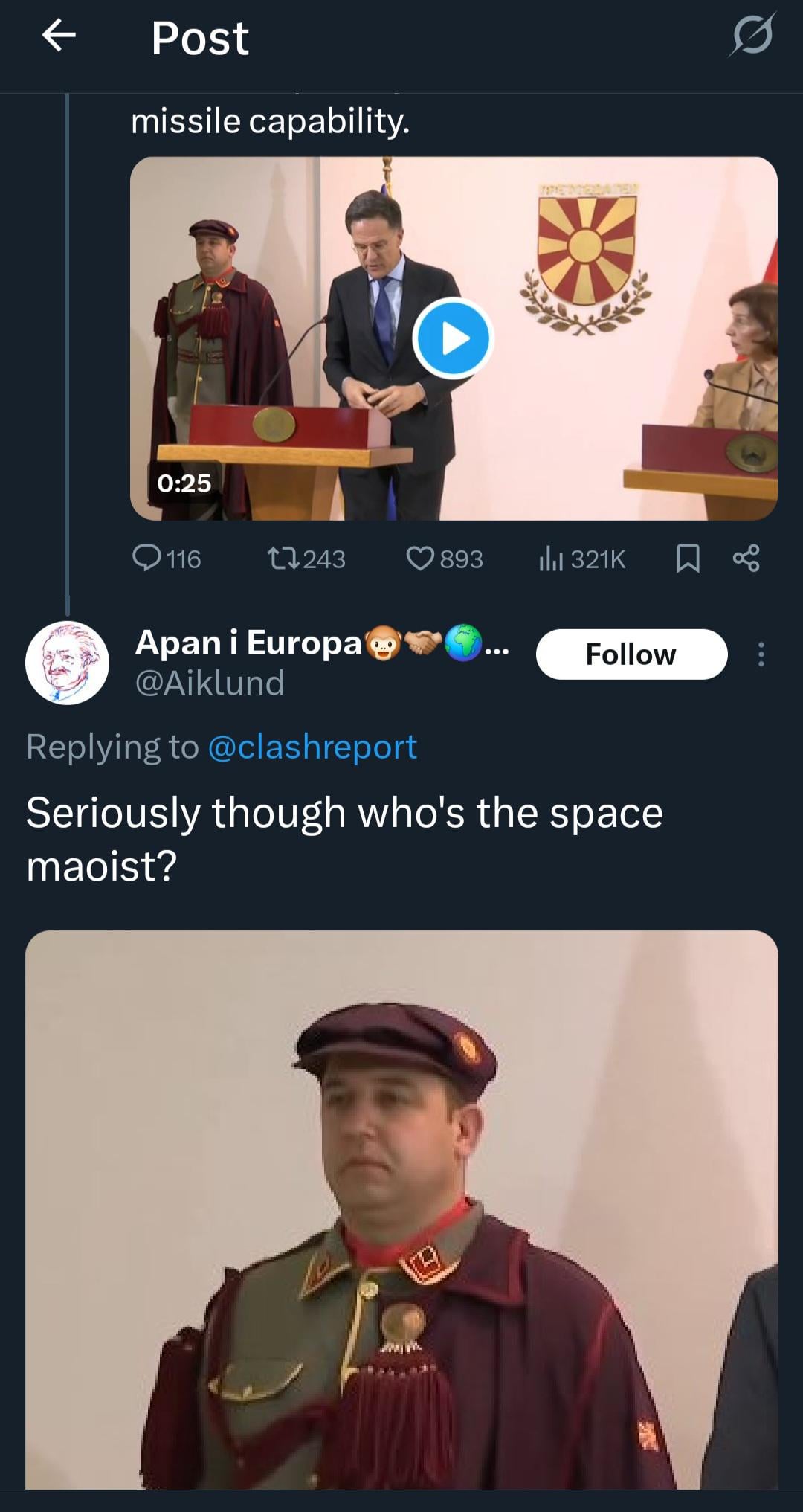This screenshot has width=803, height=1512.
Task: Repost using the retweet arrows icon
Action: pos(283,558)
